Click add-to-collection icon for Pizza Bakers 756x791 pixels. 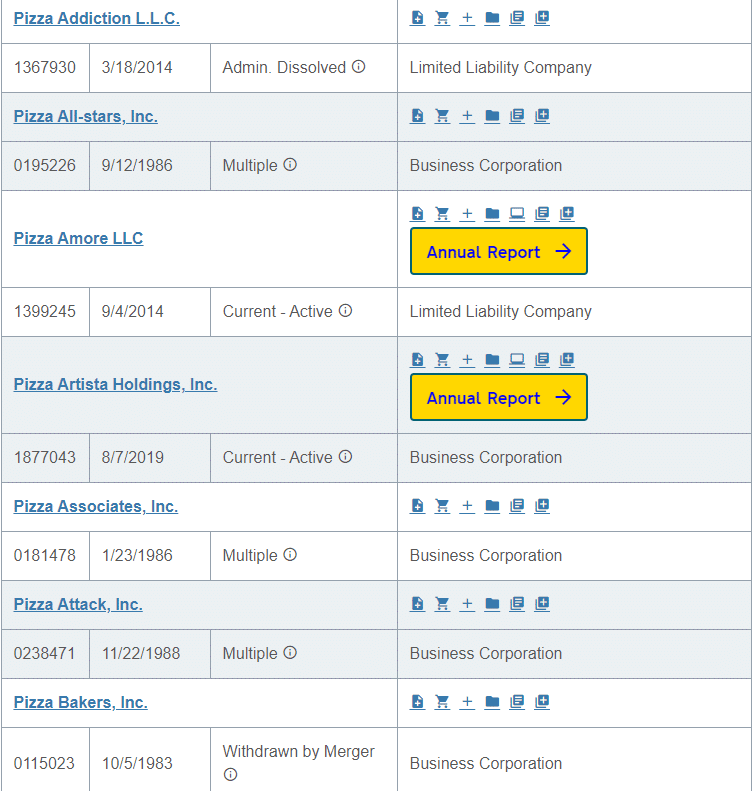tap(542, 702)
